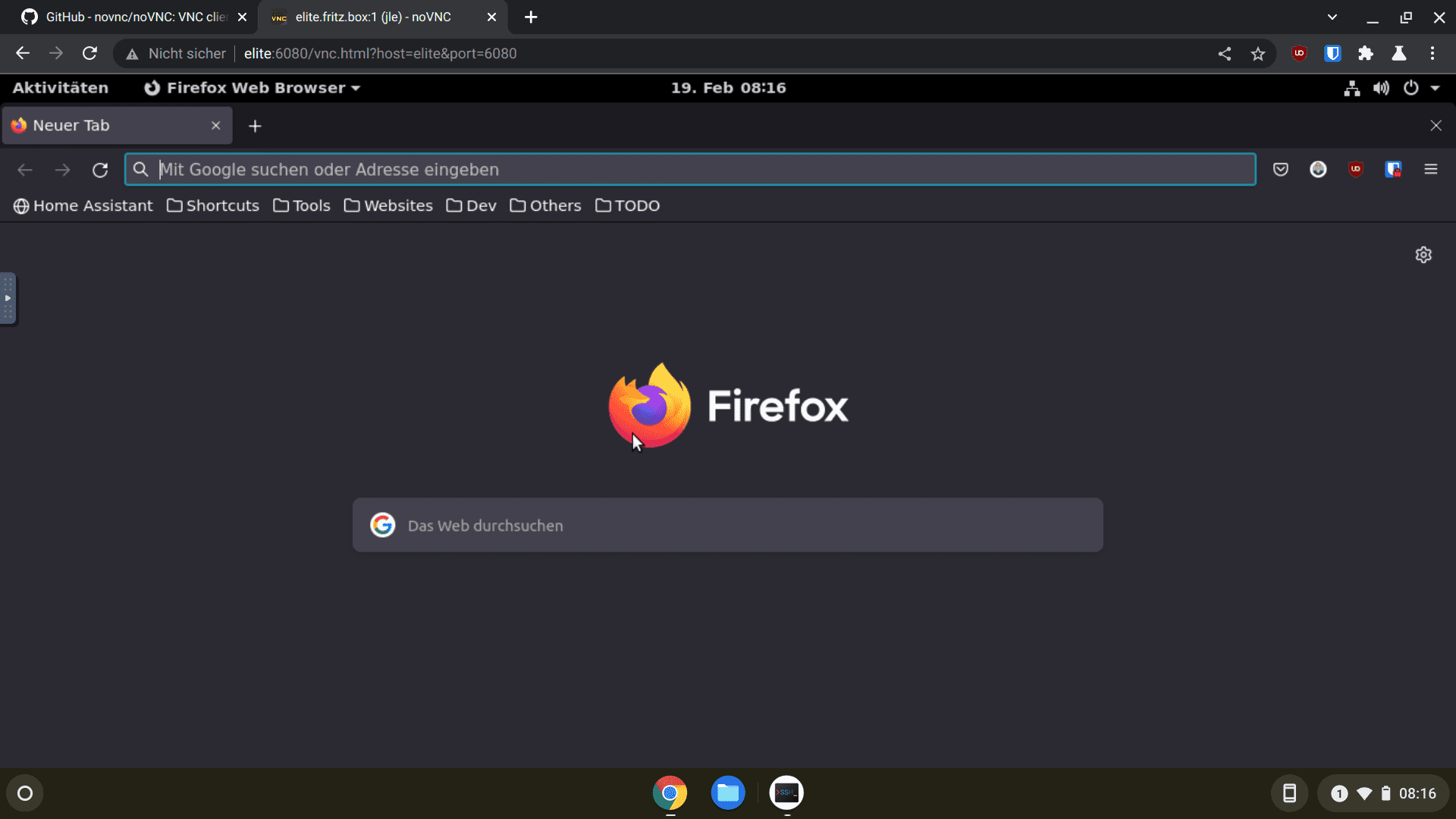Viewport: 1456px width, 819px height.
Task: Open the Websites bookmark folder
Action: click(x=388, y=206)
